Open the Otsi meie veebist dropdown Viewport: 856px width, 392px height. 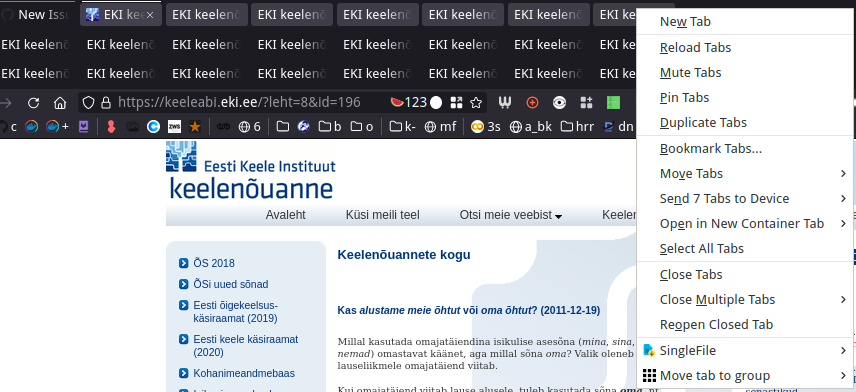pos(510,215)
